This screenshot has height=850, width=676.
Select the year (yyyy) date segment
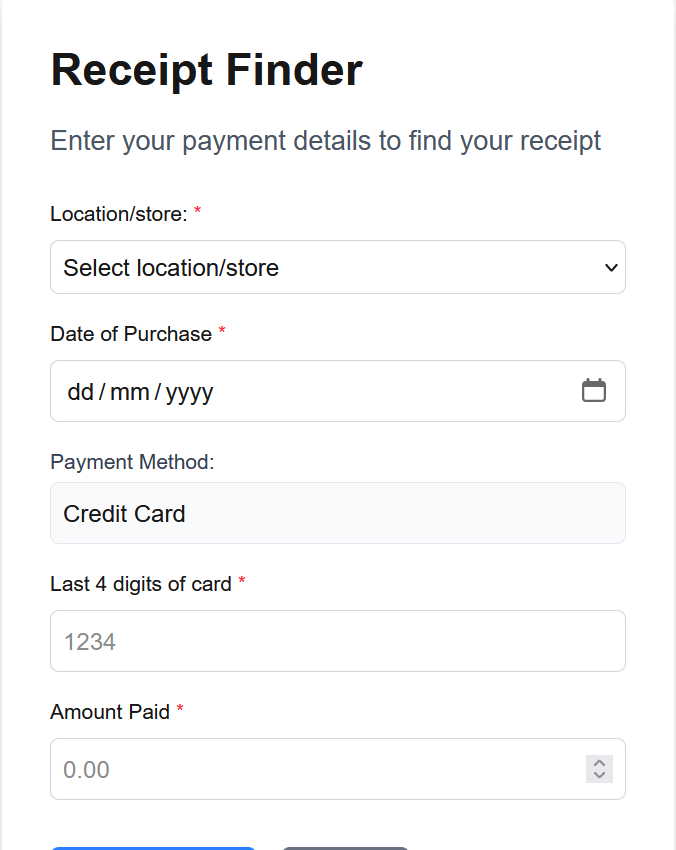point(190,392)
